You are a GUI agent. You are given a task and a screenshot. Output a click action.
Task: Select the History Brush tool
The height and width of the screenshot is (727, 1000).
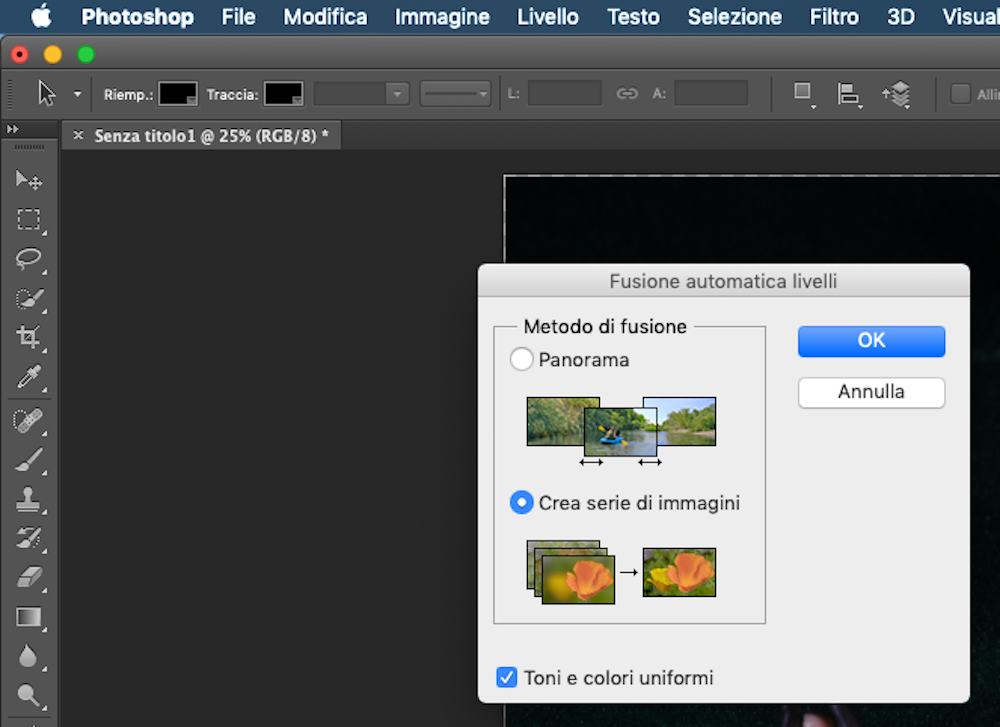[29, 539]
